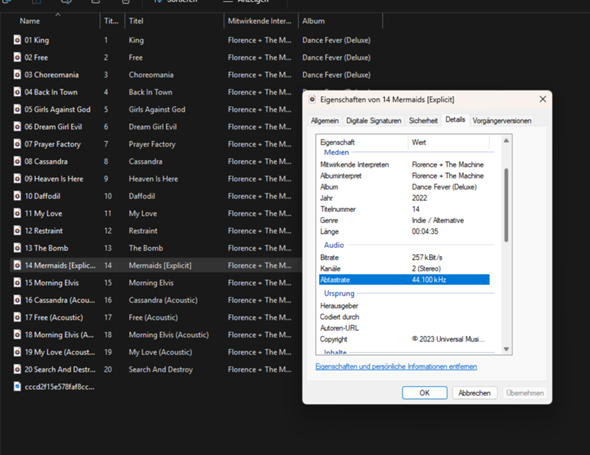Click Eigenschaften und persönliche Informationen entfernen link
This screenshot has height=455, width=590.
click(396, 367)
